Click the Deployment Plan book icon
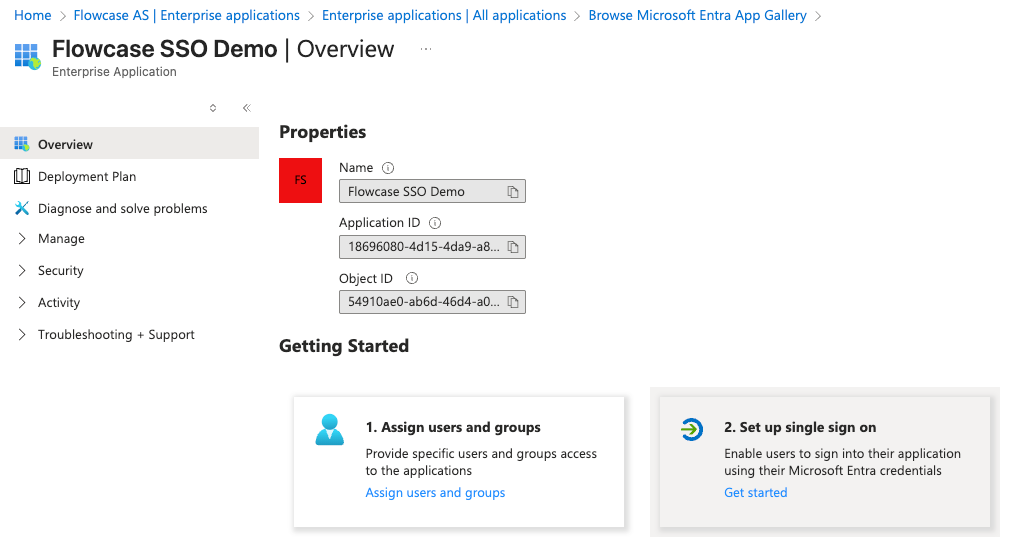 (21, 176)
